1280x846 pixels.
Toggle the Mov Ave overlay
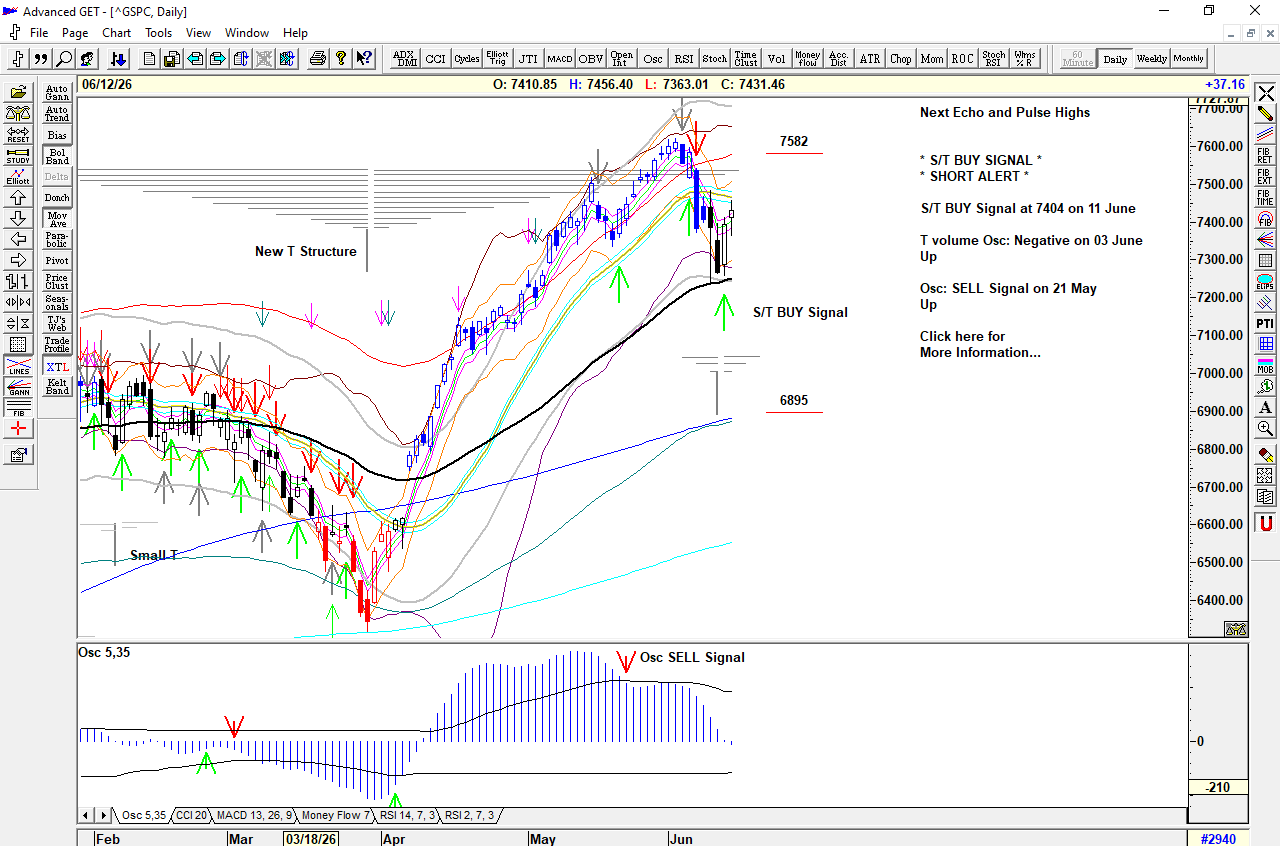(57, 219)
